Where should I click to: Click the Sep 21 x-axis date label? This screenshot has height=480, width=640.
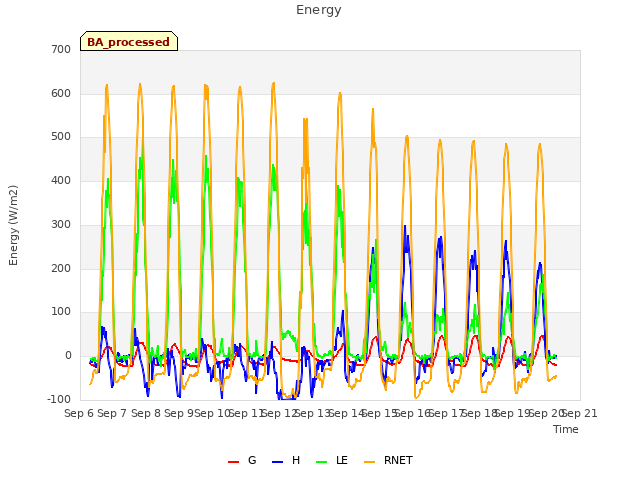coord(580,413)
